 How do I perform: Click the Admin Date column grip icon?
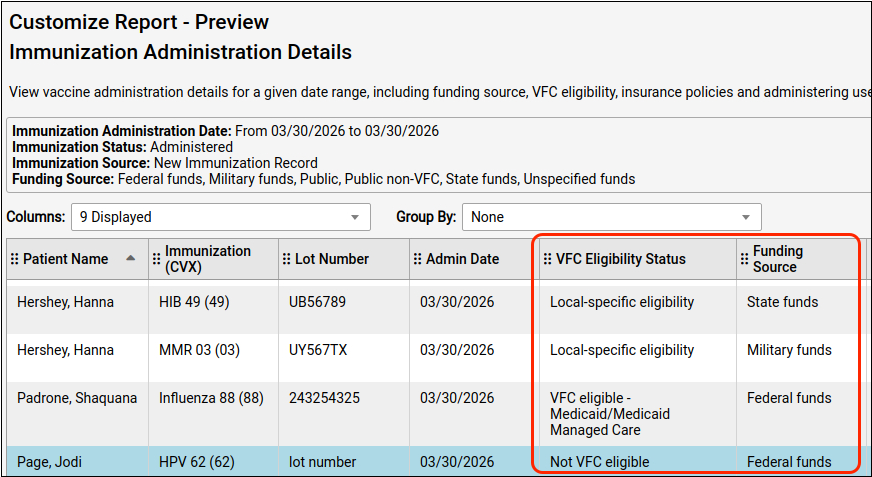click(x=417, y=259)
